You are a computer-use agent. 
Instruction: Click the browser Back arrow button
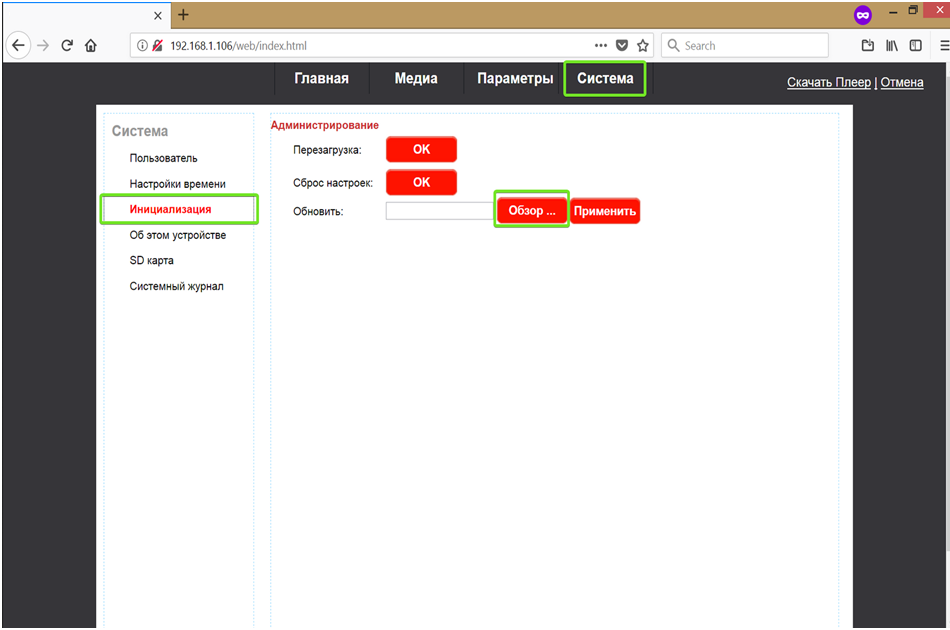coord(18,45)
